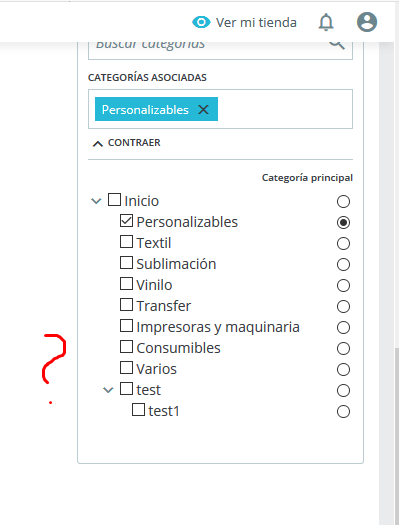Remove the Personalizables tag with the X

203,109
